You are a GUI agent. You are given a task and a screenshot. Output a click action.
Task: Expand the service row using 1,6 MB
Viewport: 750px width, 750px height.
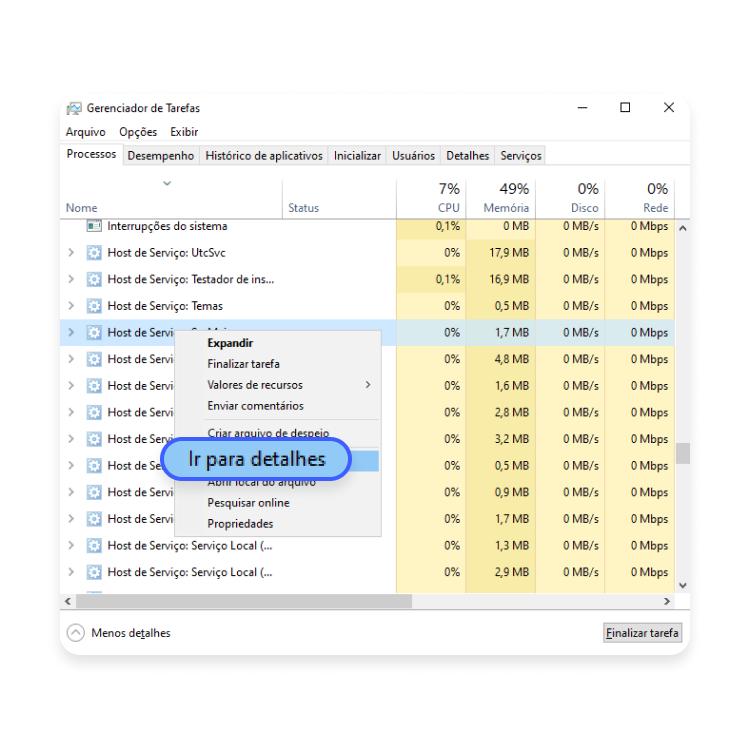[71, 386]
